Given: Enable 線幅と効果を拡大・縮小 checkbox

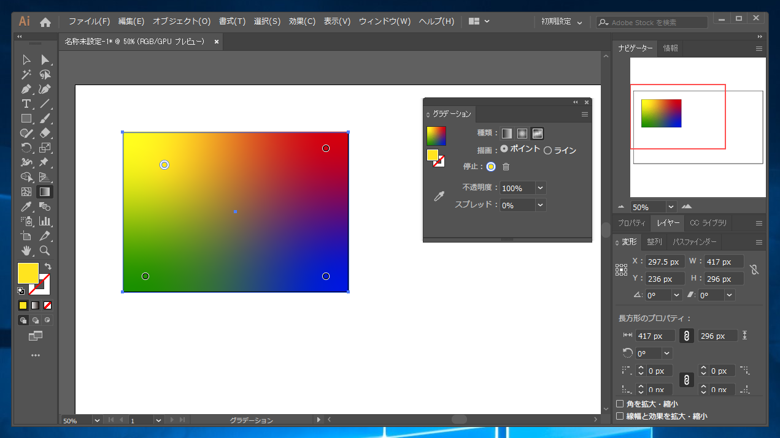Looking at the screenshot, I should pyautogui.click(x=620, y=416).
